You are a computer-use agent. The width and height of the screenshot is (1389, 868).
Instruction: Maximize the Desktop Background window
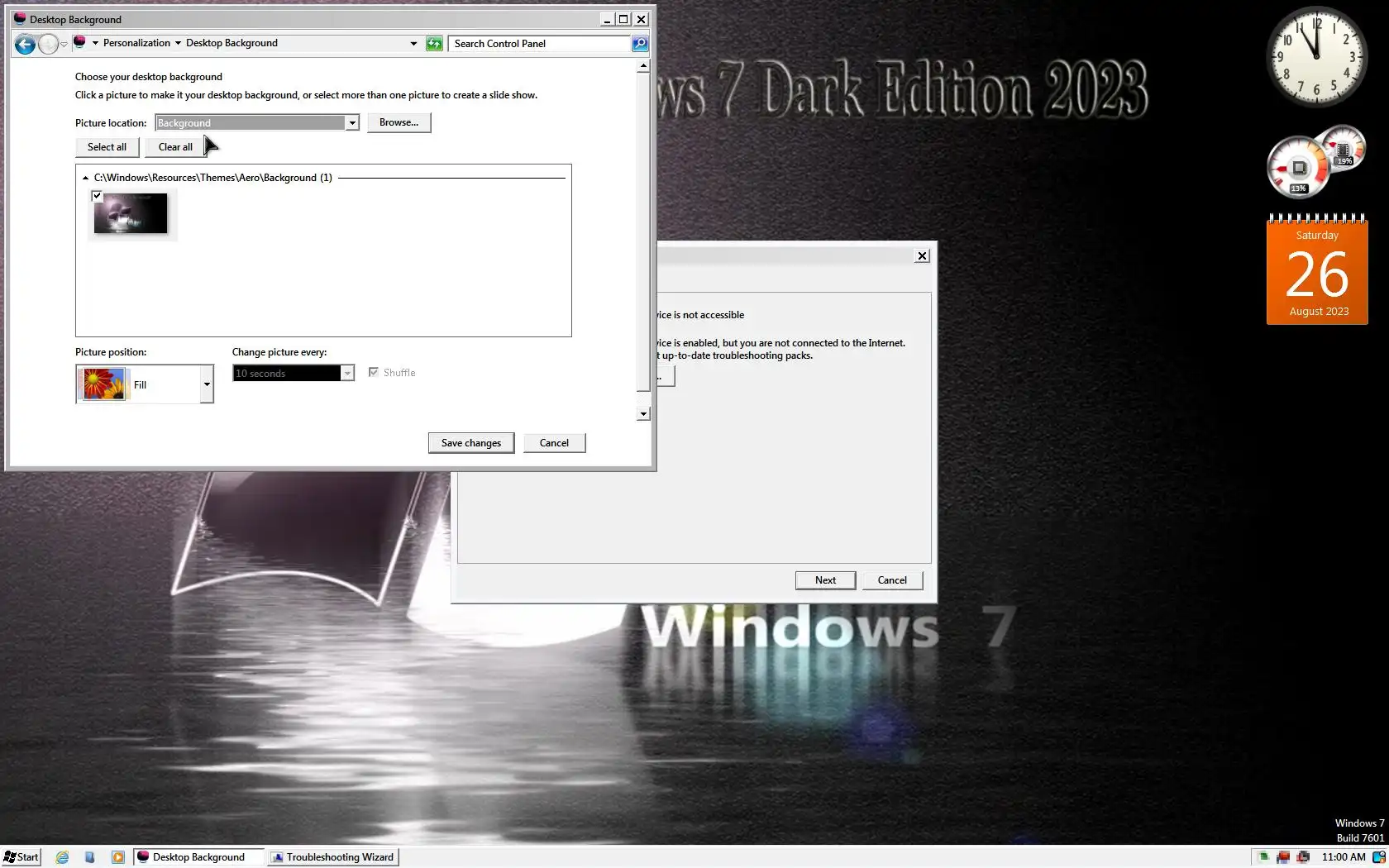click(623, 19)
